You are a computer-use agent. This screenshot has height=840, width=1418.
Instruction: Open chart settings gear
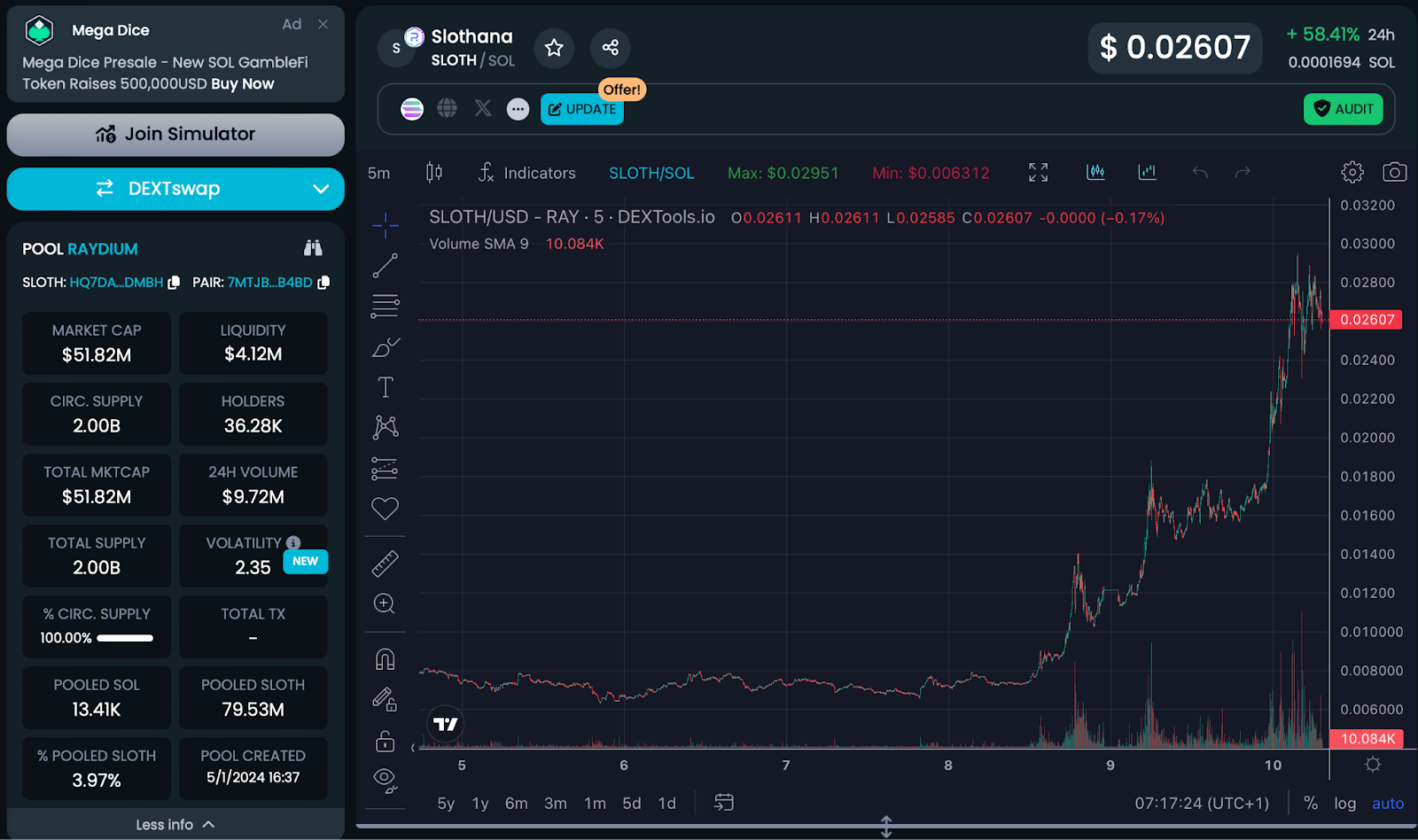1352,172
